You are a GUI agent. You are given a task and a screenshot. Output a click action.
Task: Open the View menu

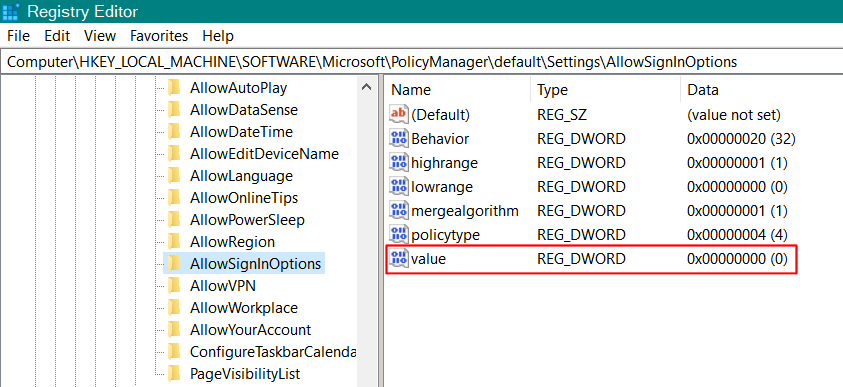coord(100,36)
